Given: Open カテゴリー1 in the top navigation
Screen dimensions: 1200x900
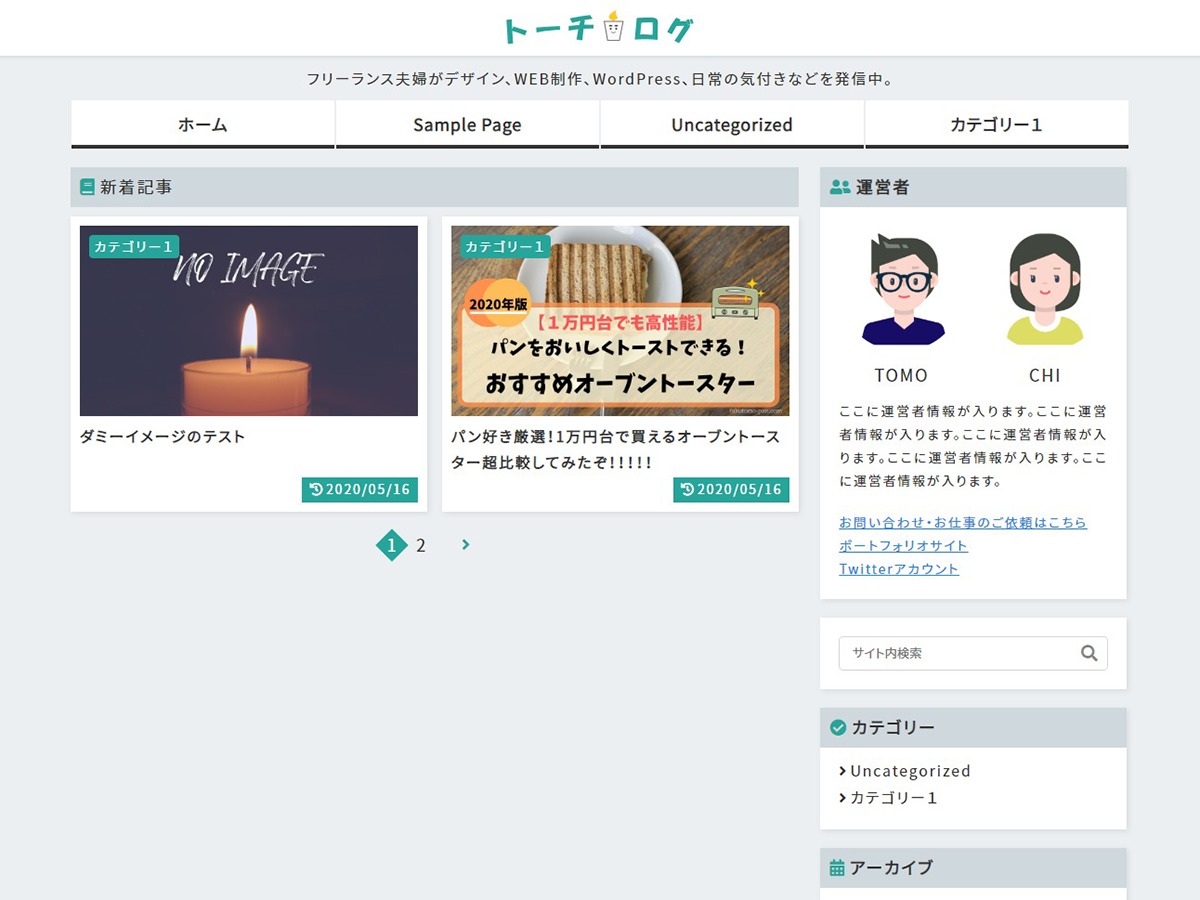Looking at the screenshot, I should pos(996,124).
